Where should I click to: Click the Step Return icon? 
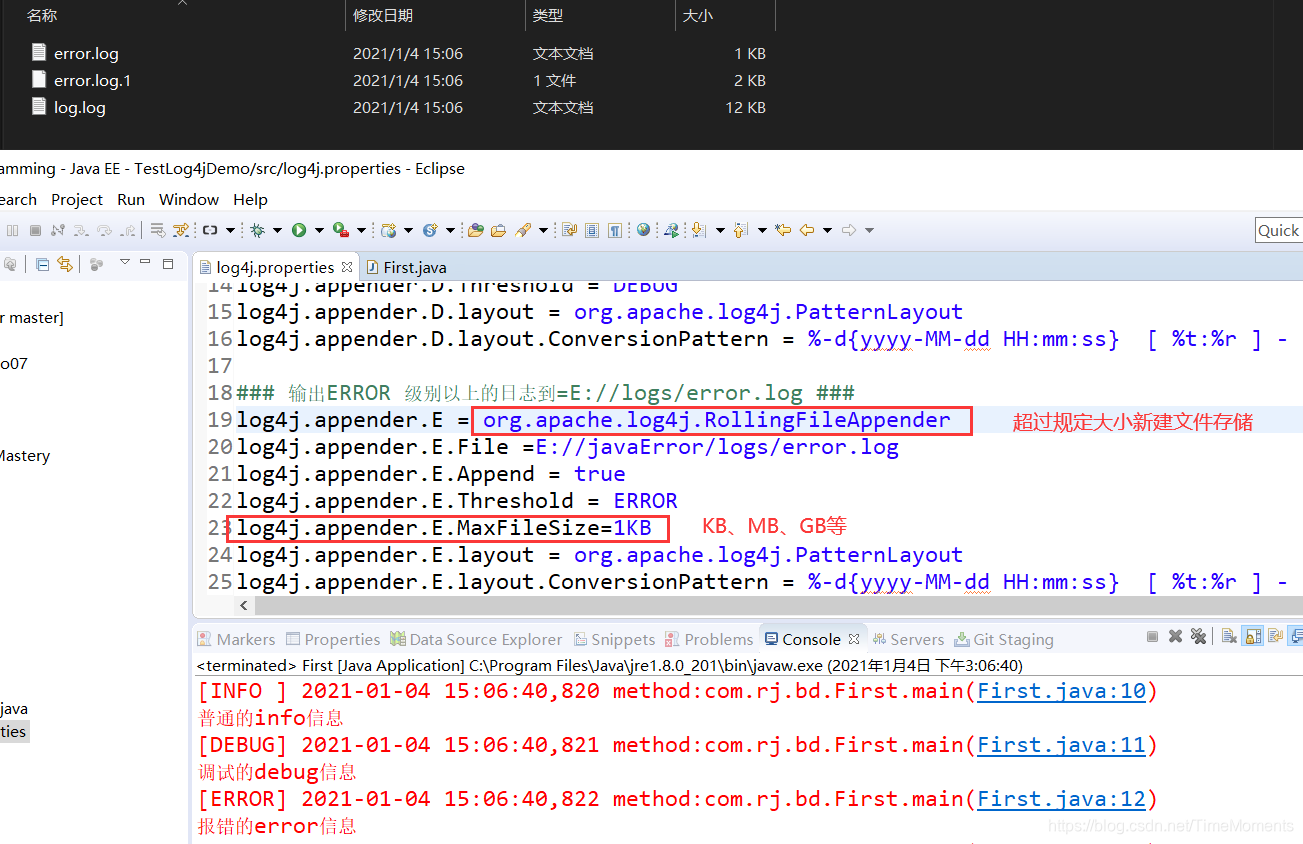[x=127, y=230]
